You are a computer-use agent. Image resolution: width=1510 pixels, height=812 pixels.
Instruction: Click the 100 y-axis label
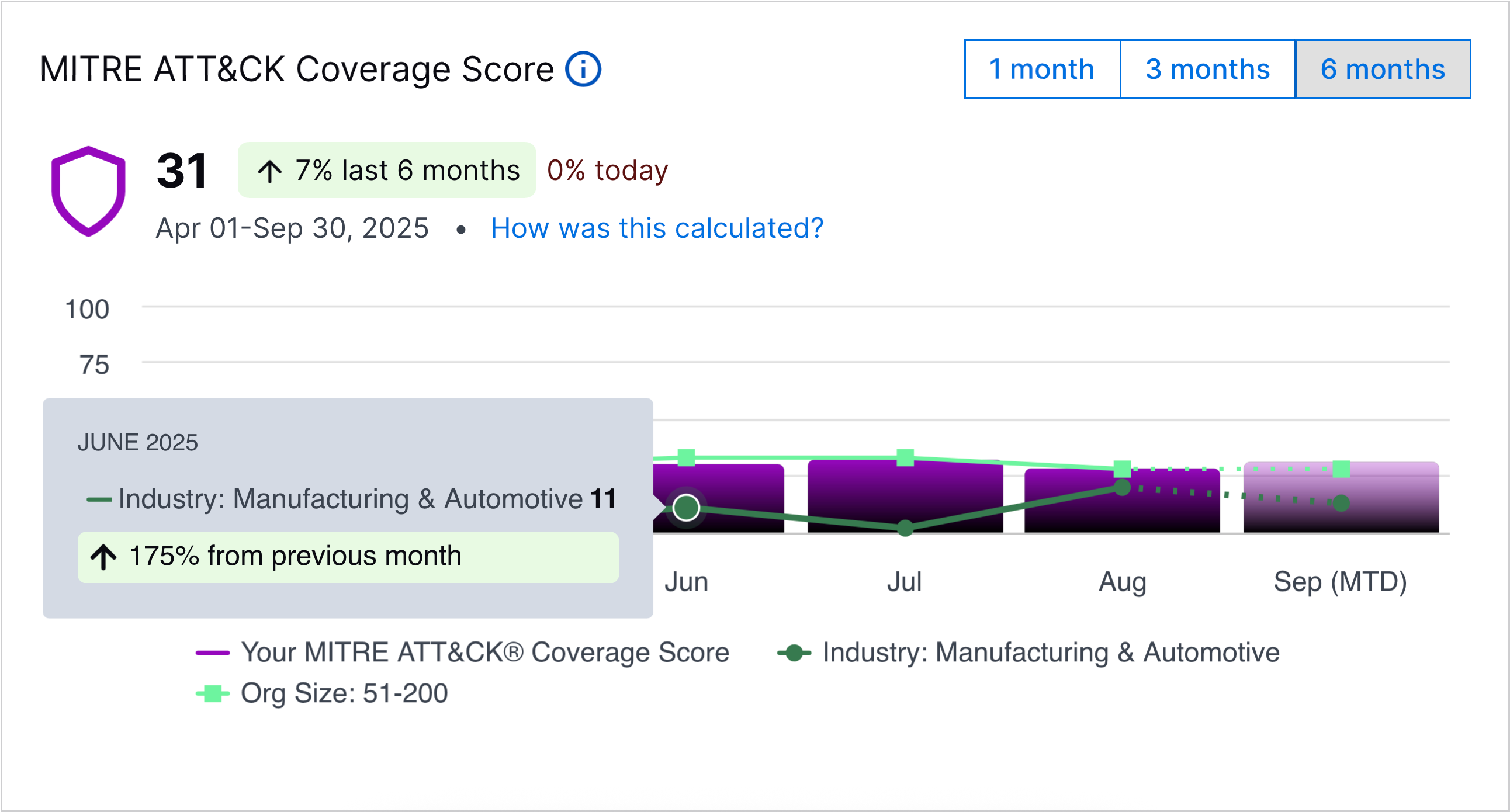[x=87, y=310]
